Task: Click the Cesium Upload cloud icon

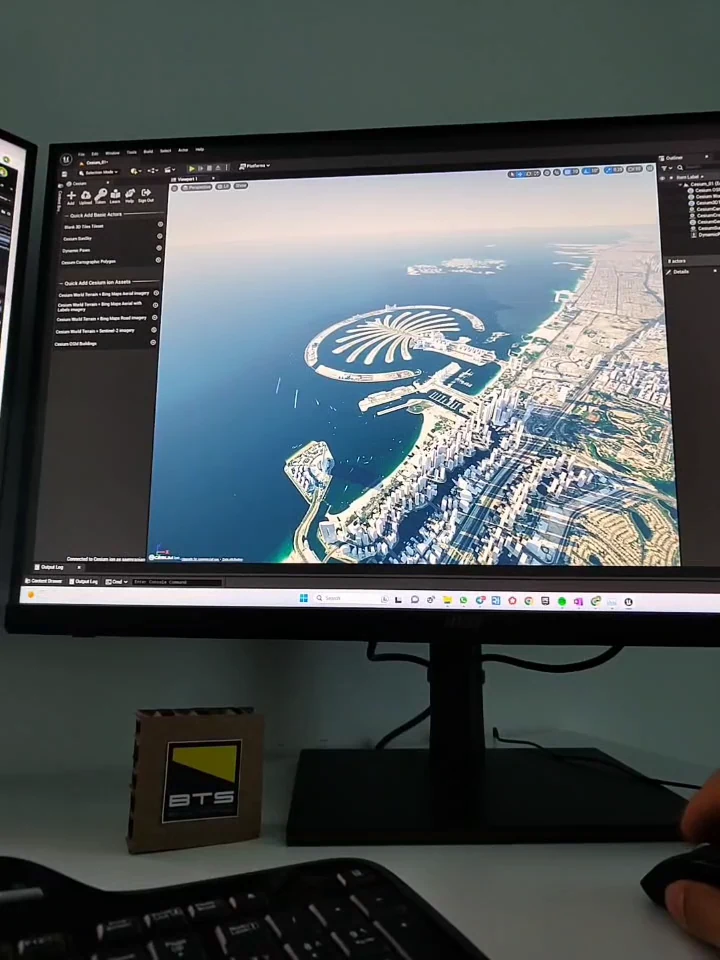Action: (x=86, y=197)
